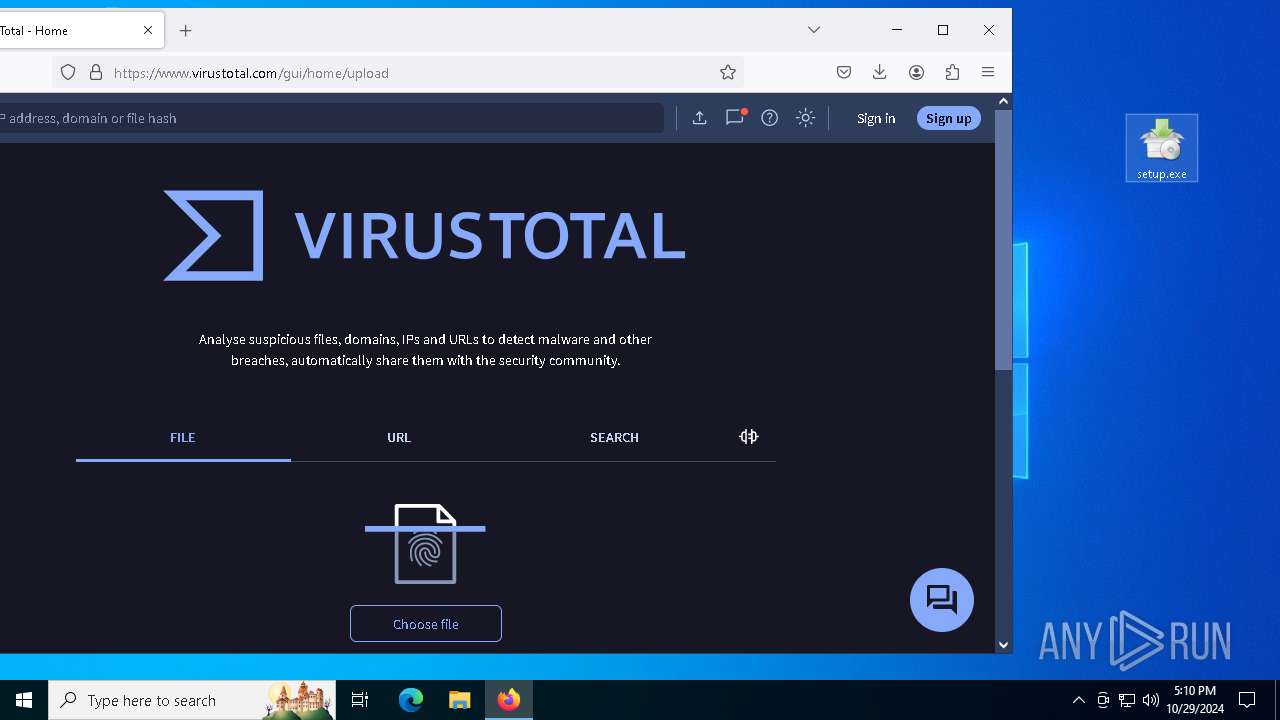Click the VirusTotal search hash field

click(x=330, y=118)
